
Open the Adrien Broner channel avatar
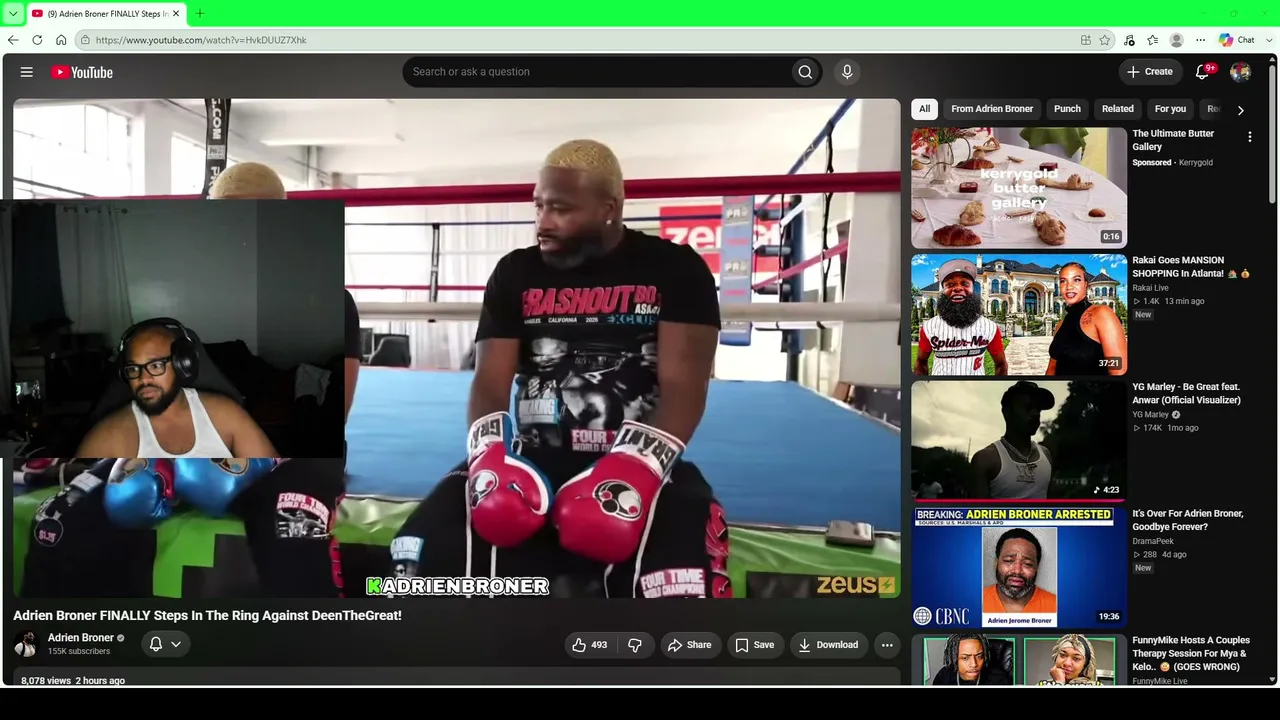pos(26,644)
